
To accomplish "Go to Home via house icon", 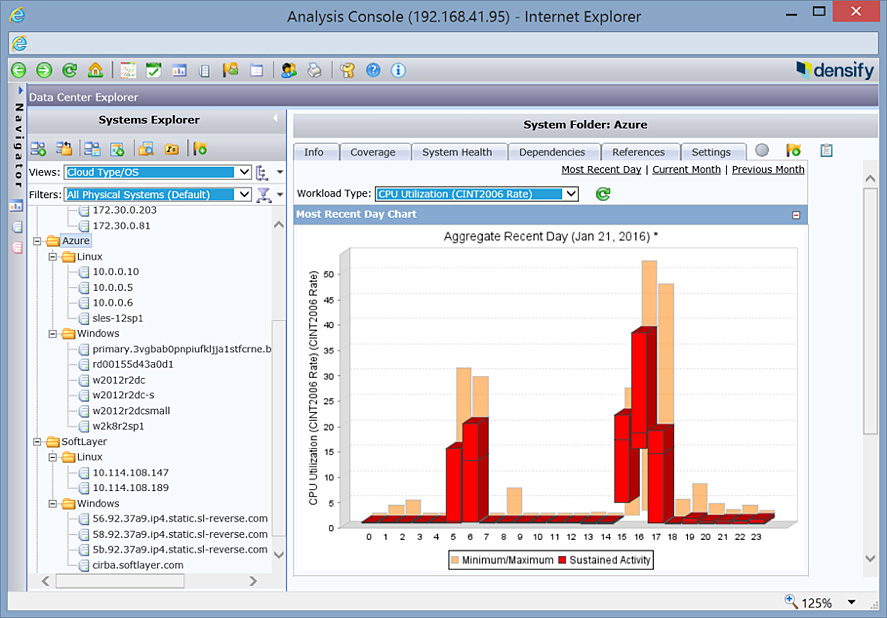I will coord(95,70).
